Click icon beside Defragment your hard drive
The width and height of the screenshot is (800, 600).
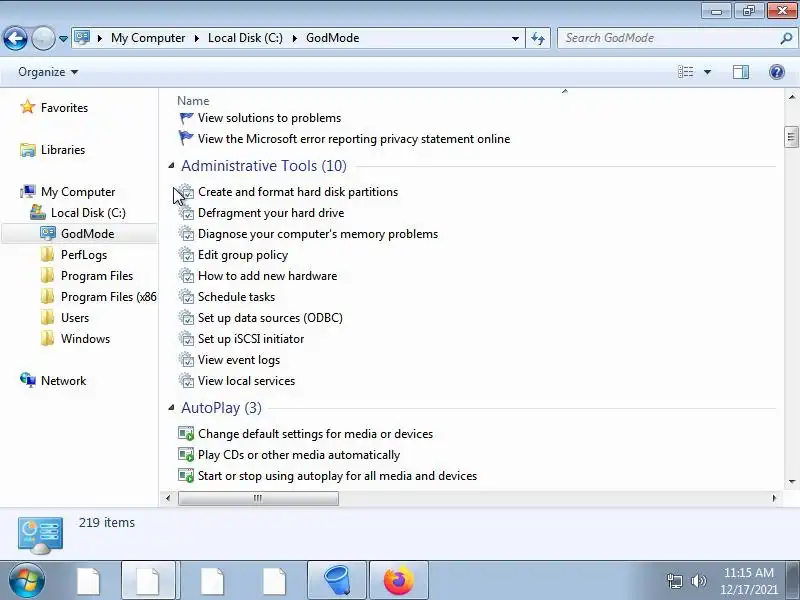click(x=186, y=213)
